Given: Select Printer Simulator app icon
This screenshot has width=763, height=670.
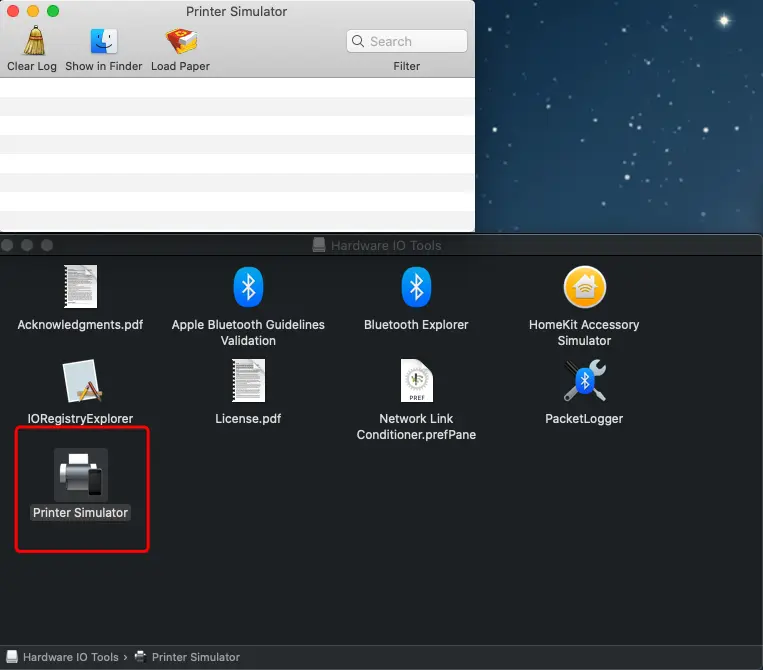Looking at the screenshot, I should click(81, 474).
